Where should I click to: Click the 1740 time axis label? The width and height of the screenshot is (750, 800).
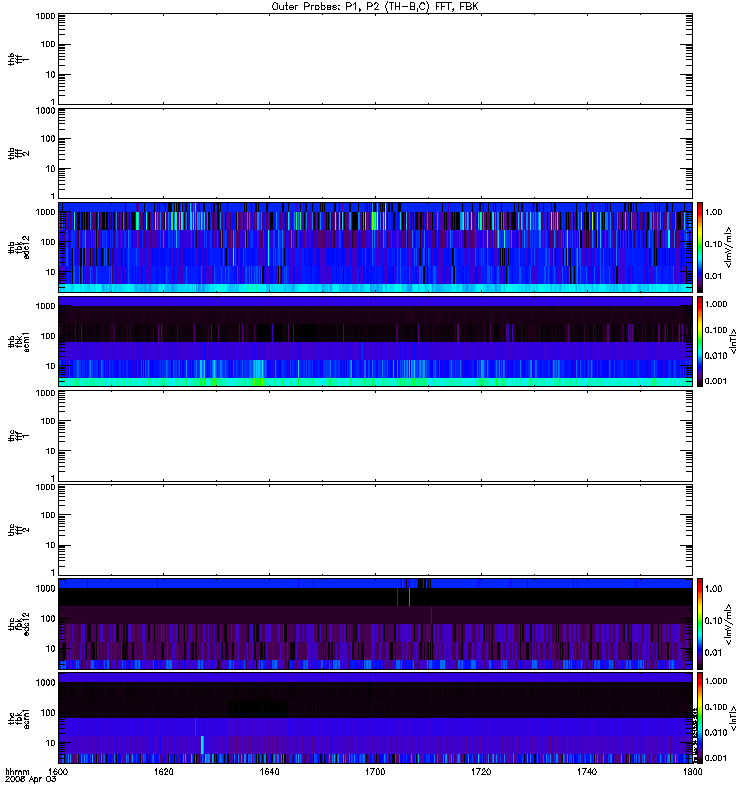[587, 771]
